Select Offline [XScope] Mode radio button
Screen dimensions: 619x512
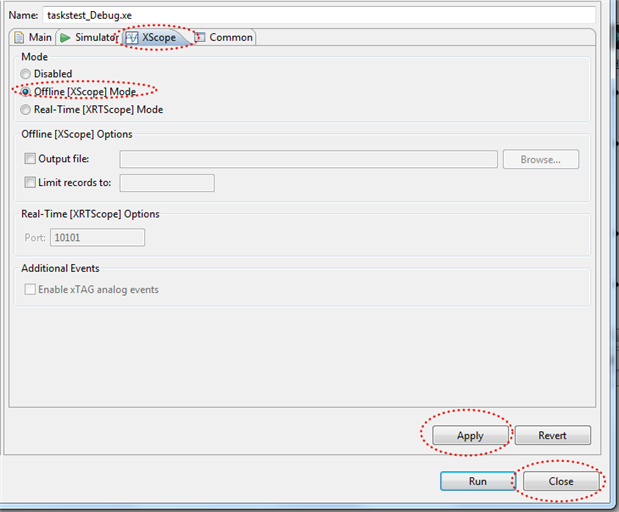pyautogui.click(x=25, y=92)
